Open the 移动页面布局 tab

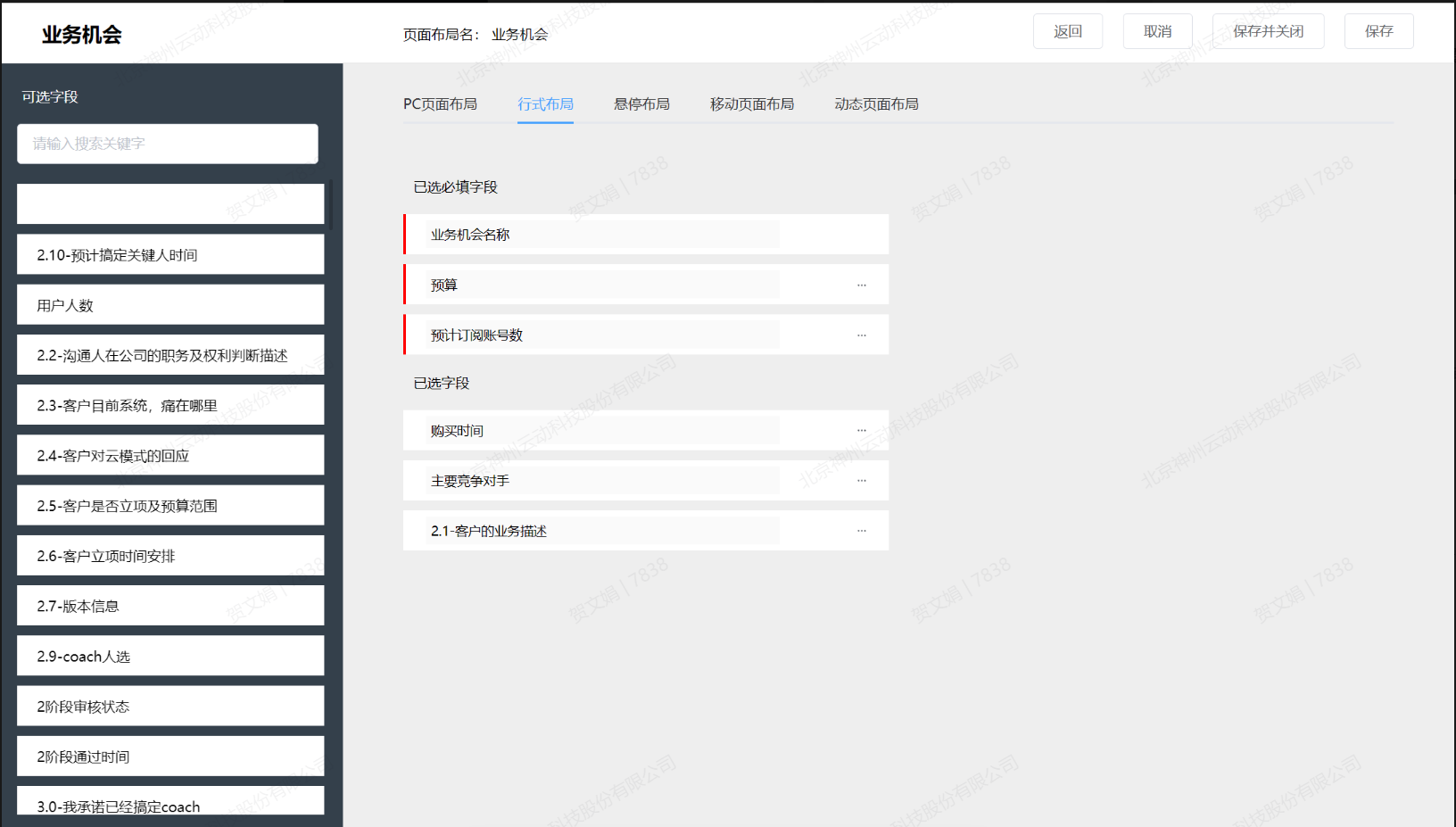(751, 104)
